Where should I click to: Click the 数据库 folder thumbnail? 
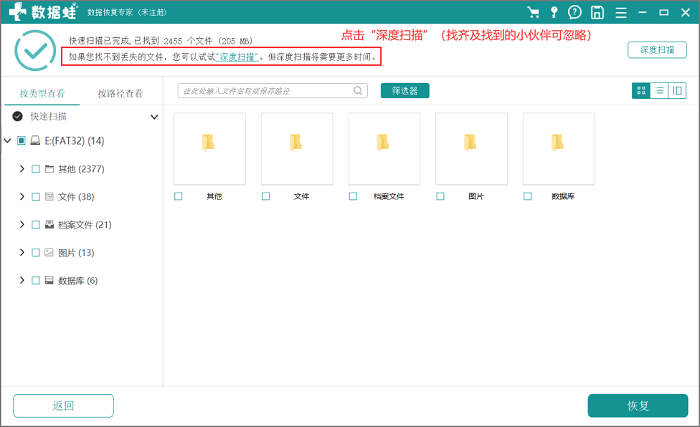point(559,149)
